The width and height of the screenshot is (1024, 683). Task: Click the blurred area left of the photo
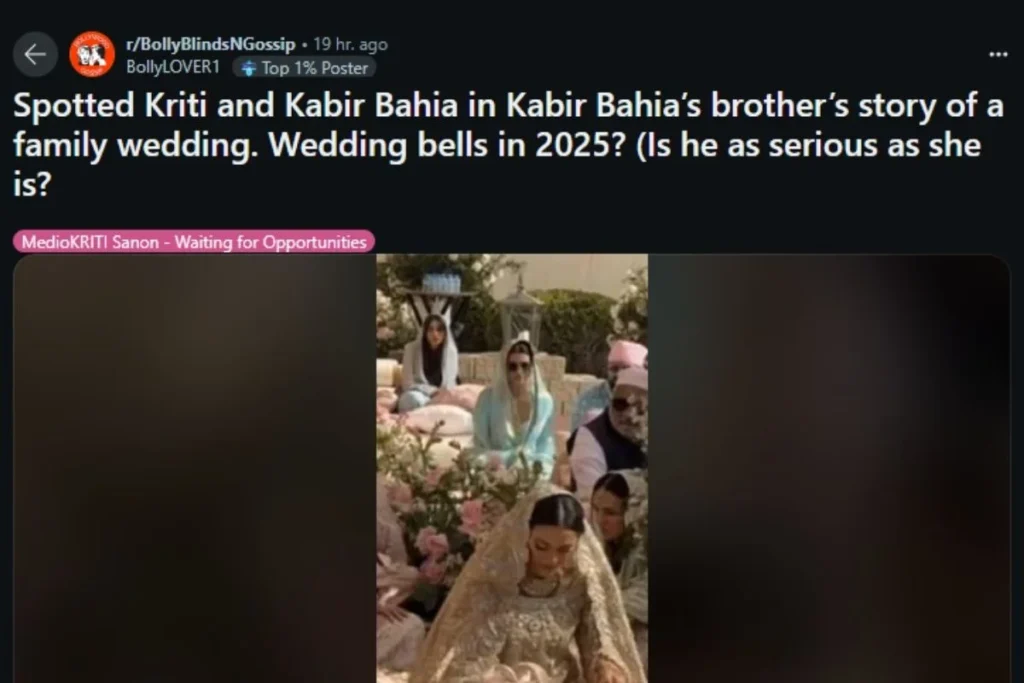[195, 468]
